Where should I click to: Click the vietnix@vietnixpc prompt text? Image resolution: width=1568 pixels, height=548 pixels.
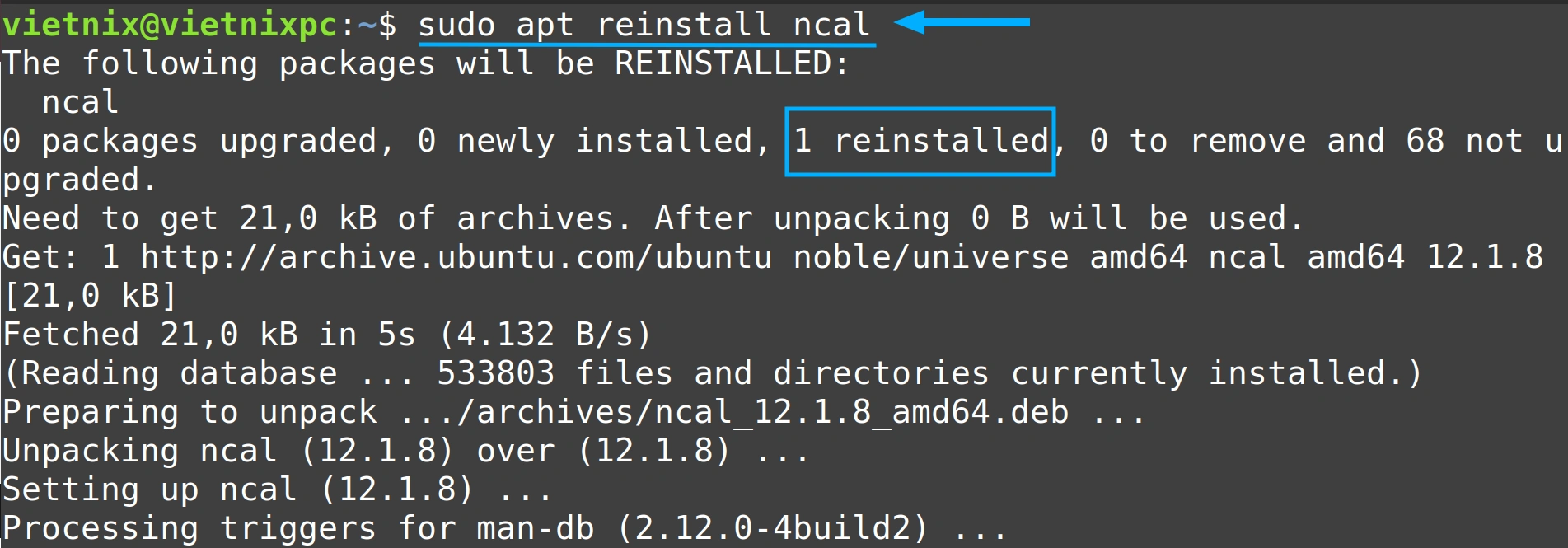(x=171, y=25)
